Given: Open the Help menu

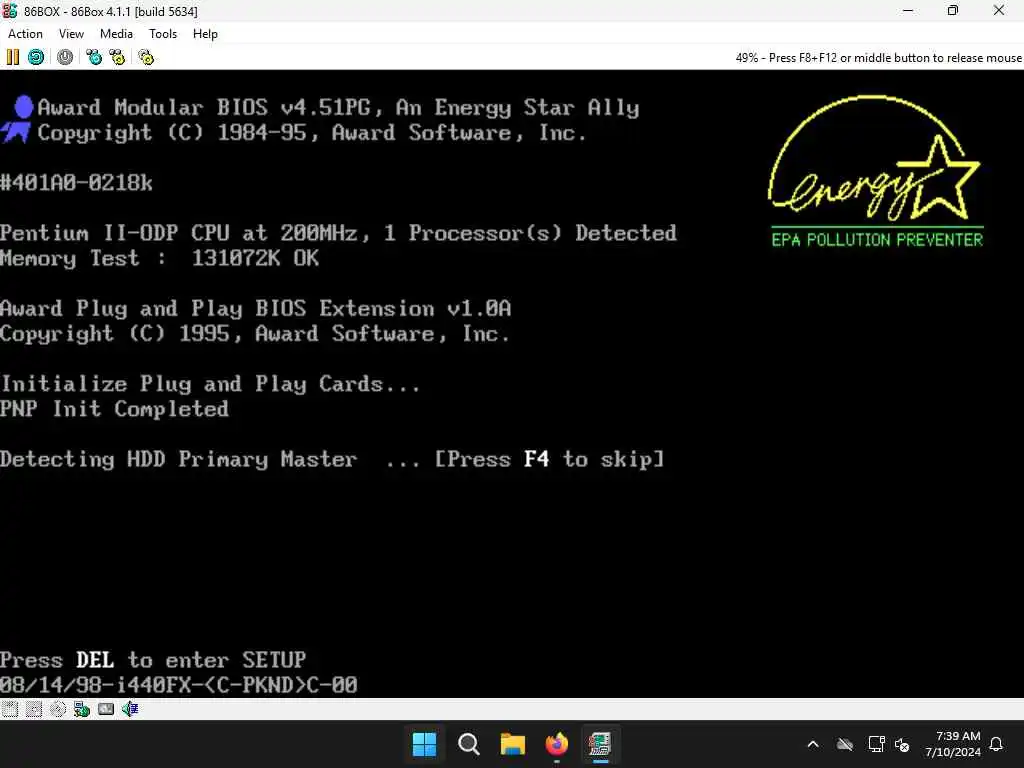Looking at the screenshot, I should pos(205,34).
